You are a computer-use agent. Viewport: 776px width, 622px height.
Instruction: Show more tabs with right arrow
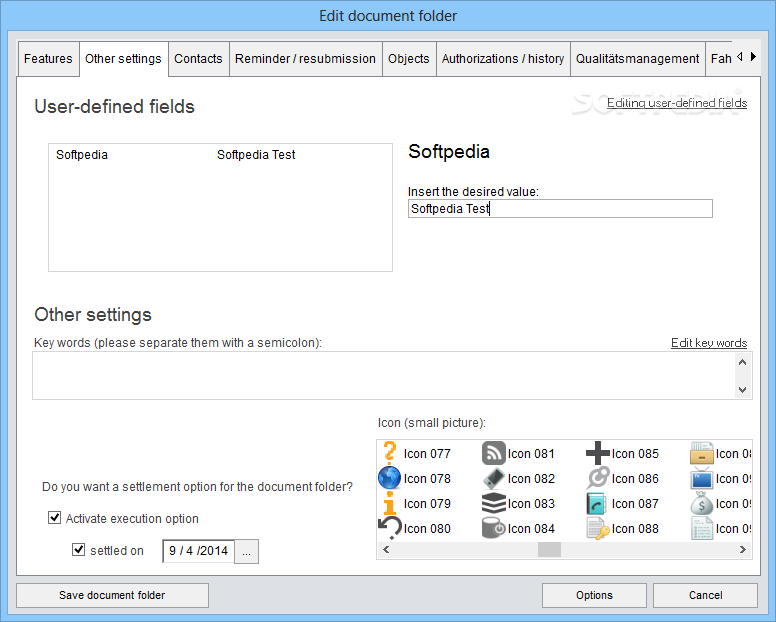coord(753,56)
